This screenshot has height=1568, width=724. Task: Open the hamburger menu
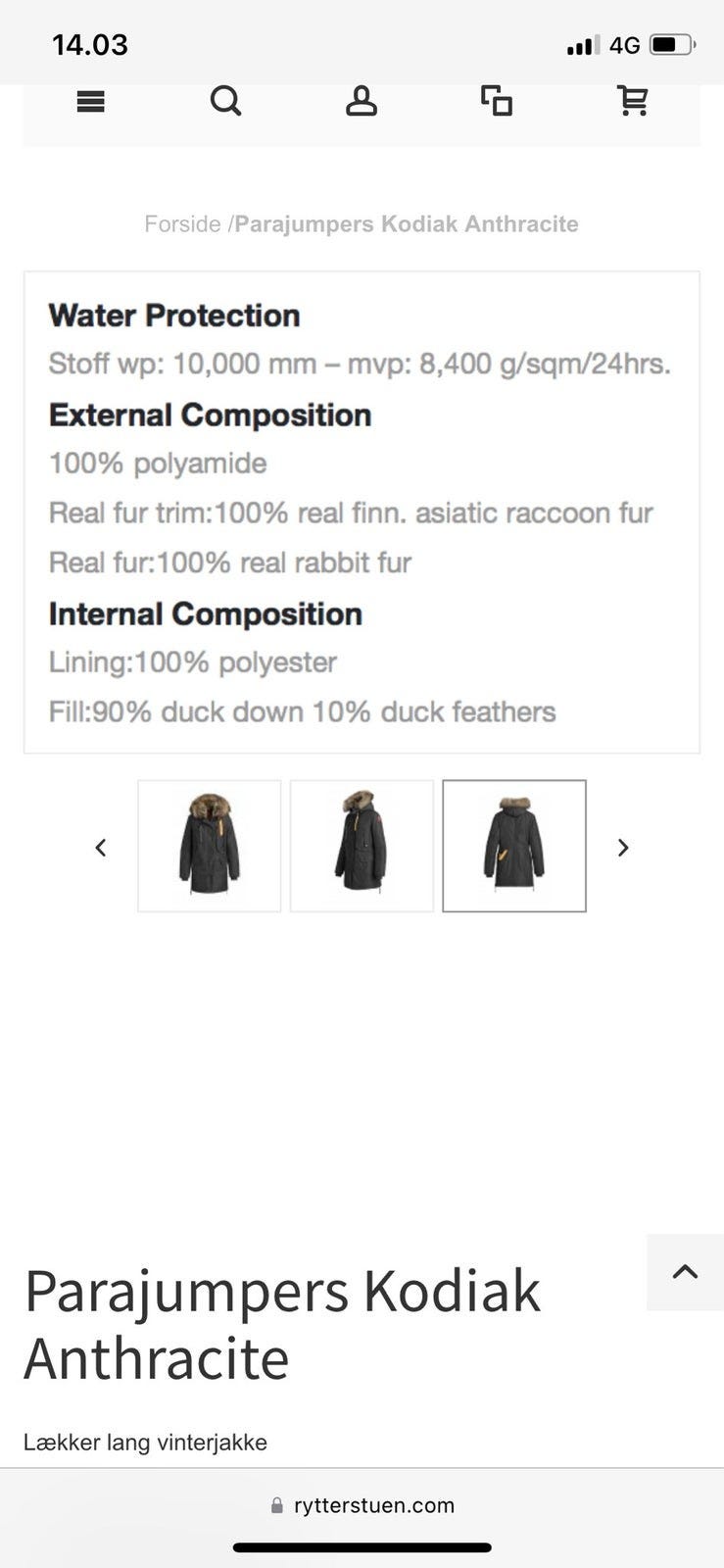click(90, 101)
